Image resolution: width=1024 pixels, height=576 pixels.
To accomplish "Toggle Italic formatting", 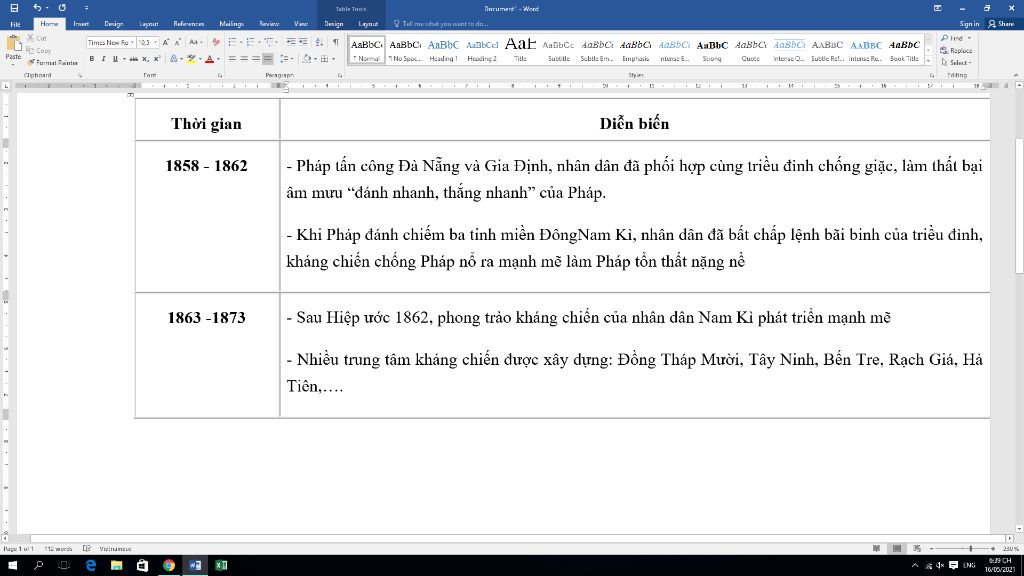I will point(103,59).
